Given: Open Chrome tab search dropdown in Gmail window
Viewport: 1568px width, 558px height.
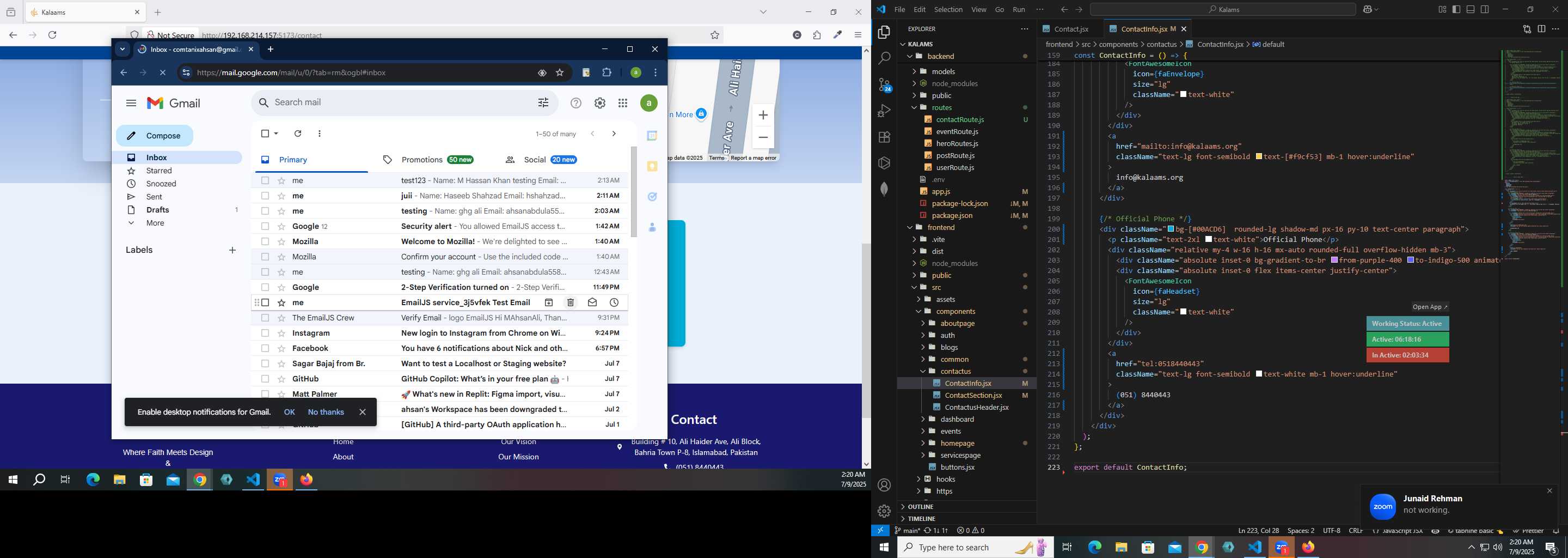Looking at the screenshot, I should click(x=122, y=50).
